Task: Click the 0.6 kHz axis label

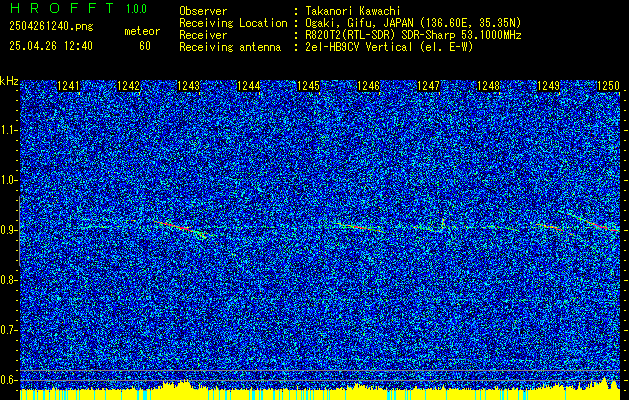Action: point(7,380)
